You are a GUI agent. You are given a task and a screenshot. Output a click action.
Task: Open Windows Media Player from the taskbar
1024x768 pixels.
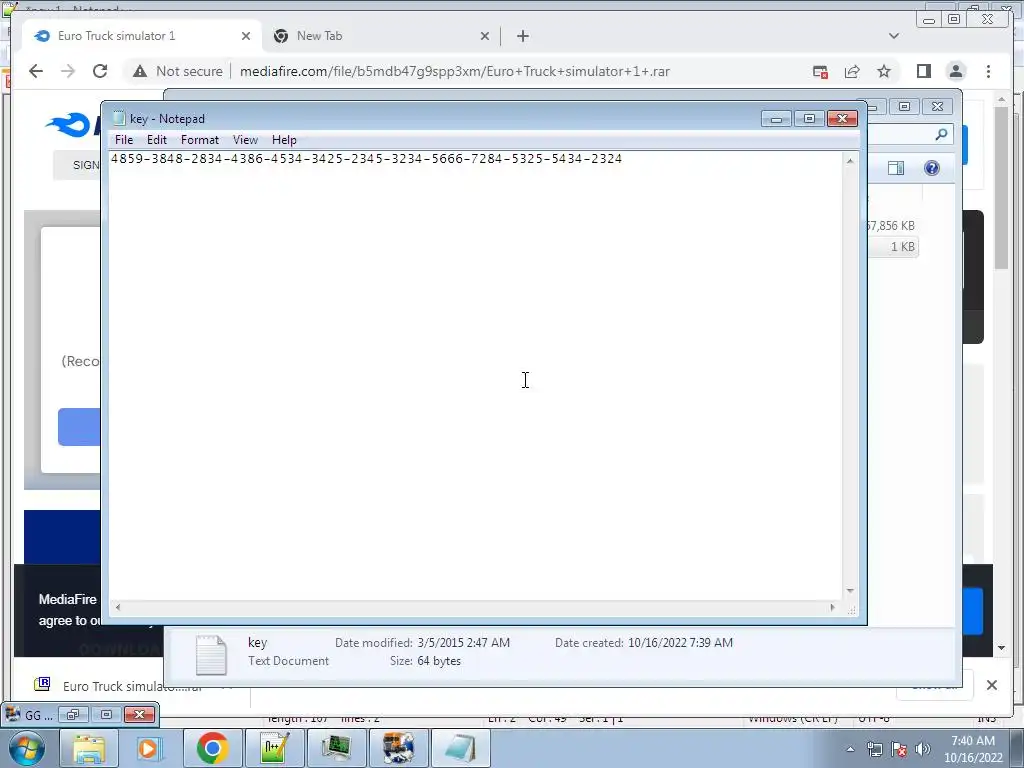tap(150, 748)
